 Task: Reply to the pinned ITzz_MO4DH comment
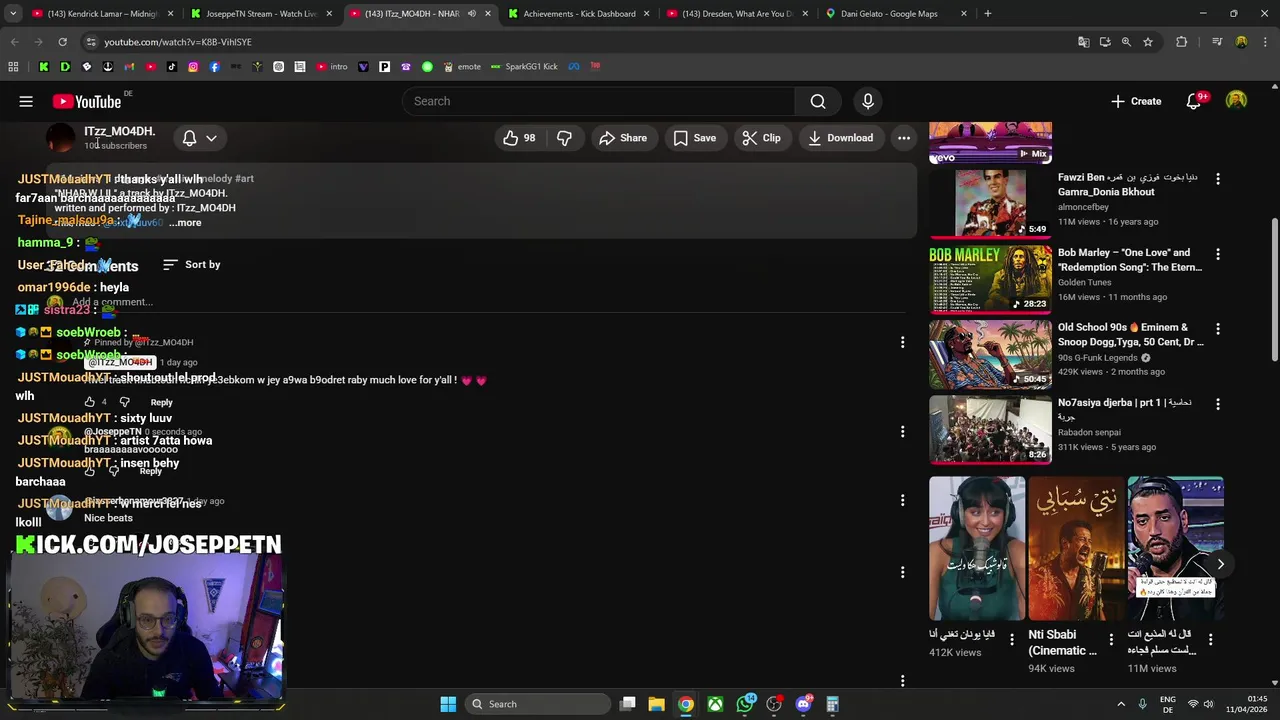tap(161, 402)
